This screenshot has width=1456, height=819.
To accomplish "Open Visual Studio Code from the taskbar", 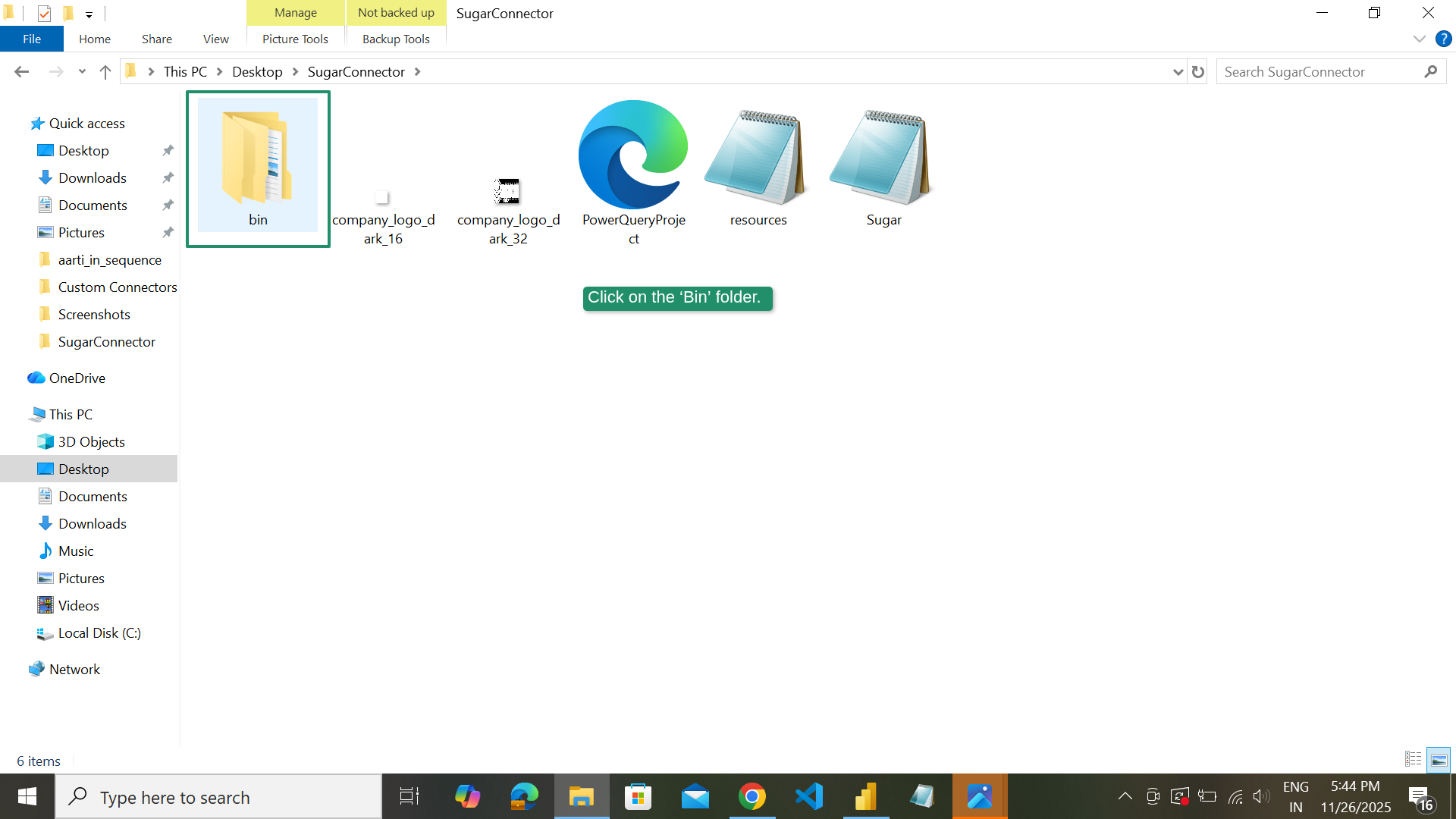I will coord(808,796).
